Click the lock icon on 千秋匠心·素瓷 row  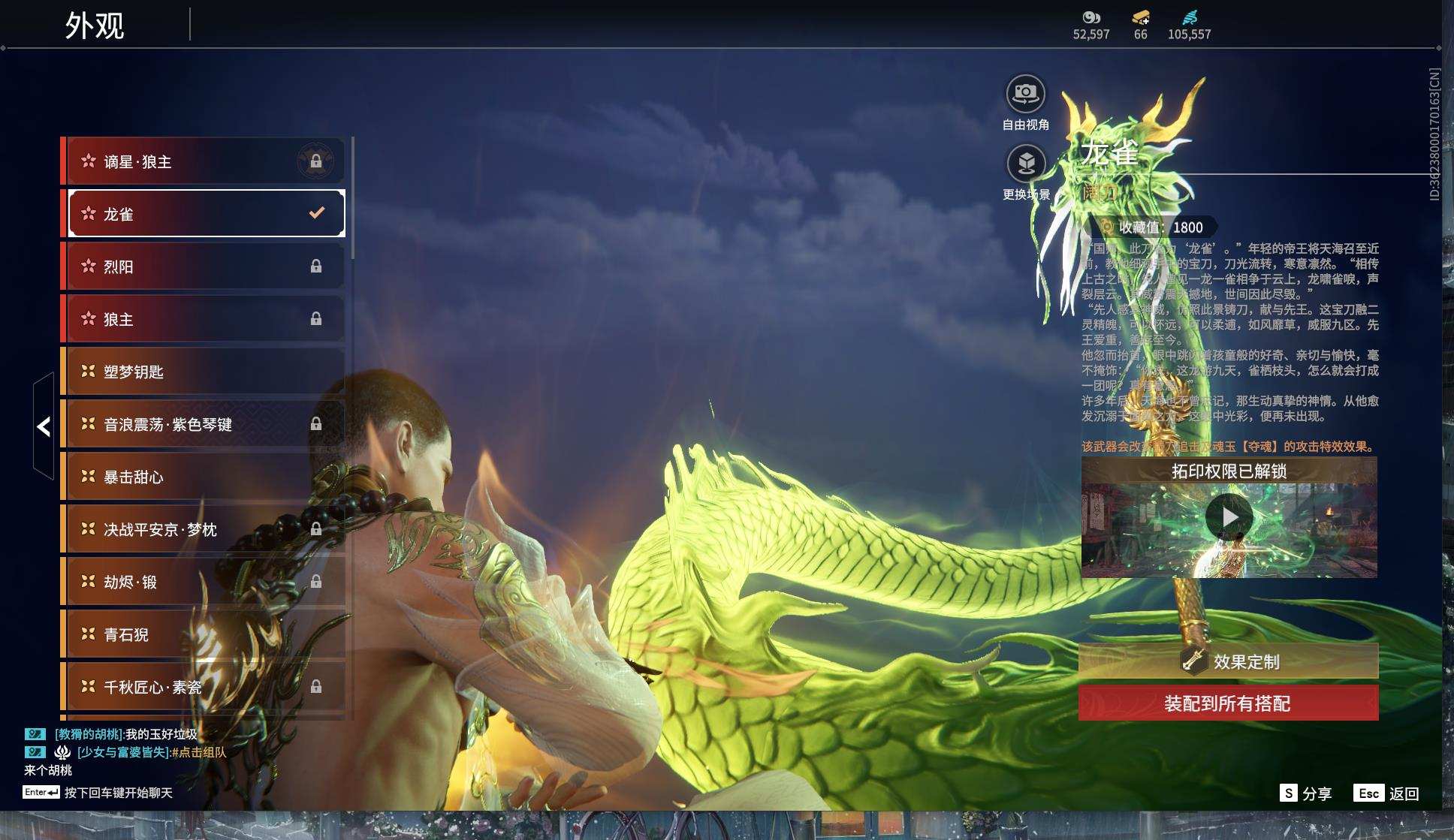[316, 687]
